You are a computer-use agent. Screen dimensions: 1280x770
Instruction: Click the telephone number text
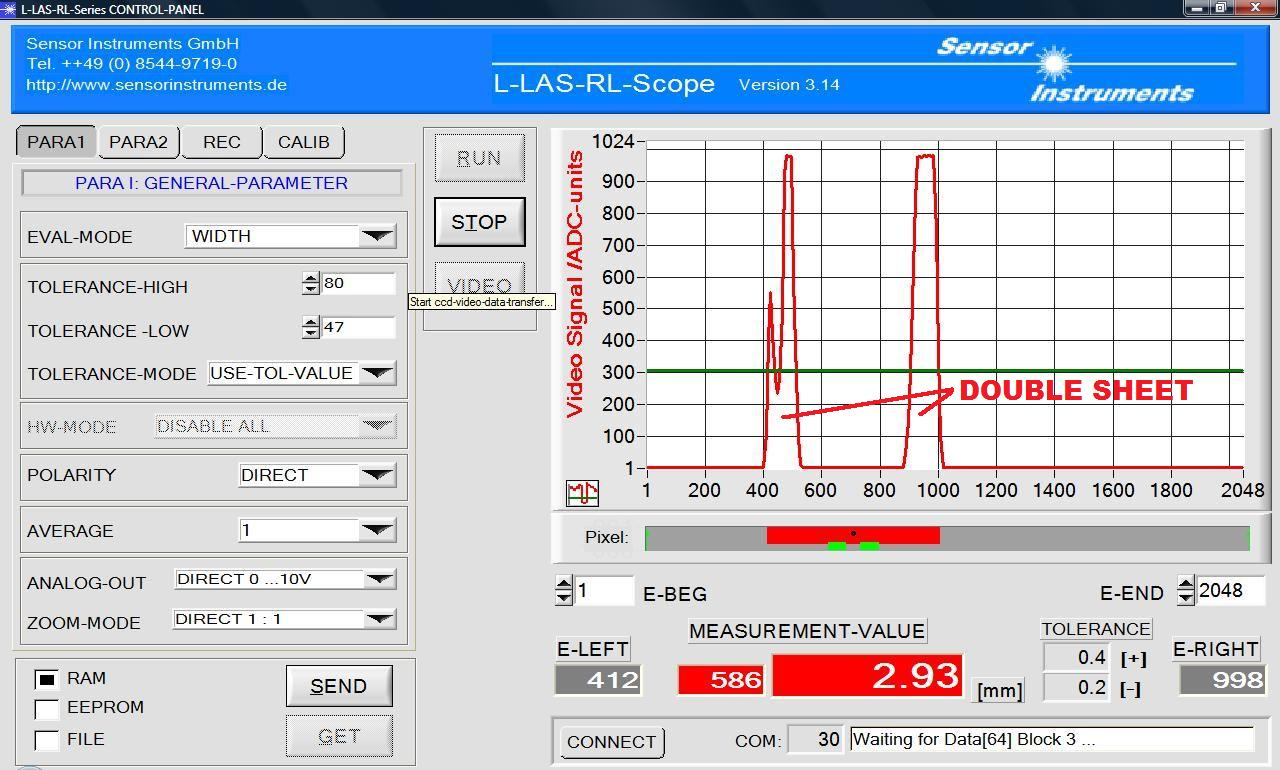pos(132,64)
